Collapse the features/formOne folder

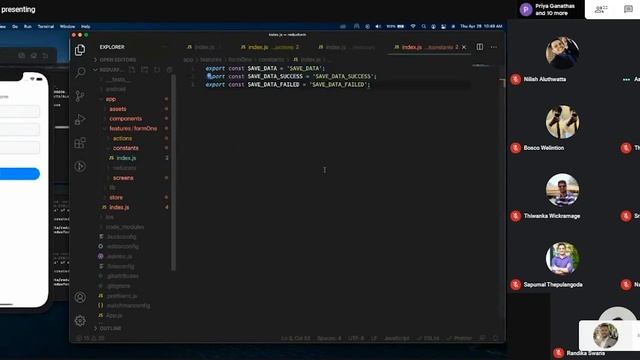pos(133,129)
